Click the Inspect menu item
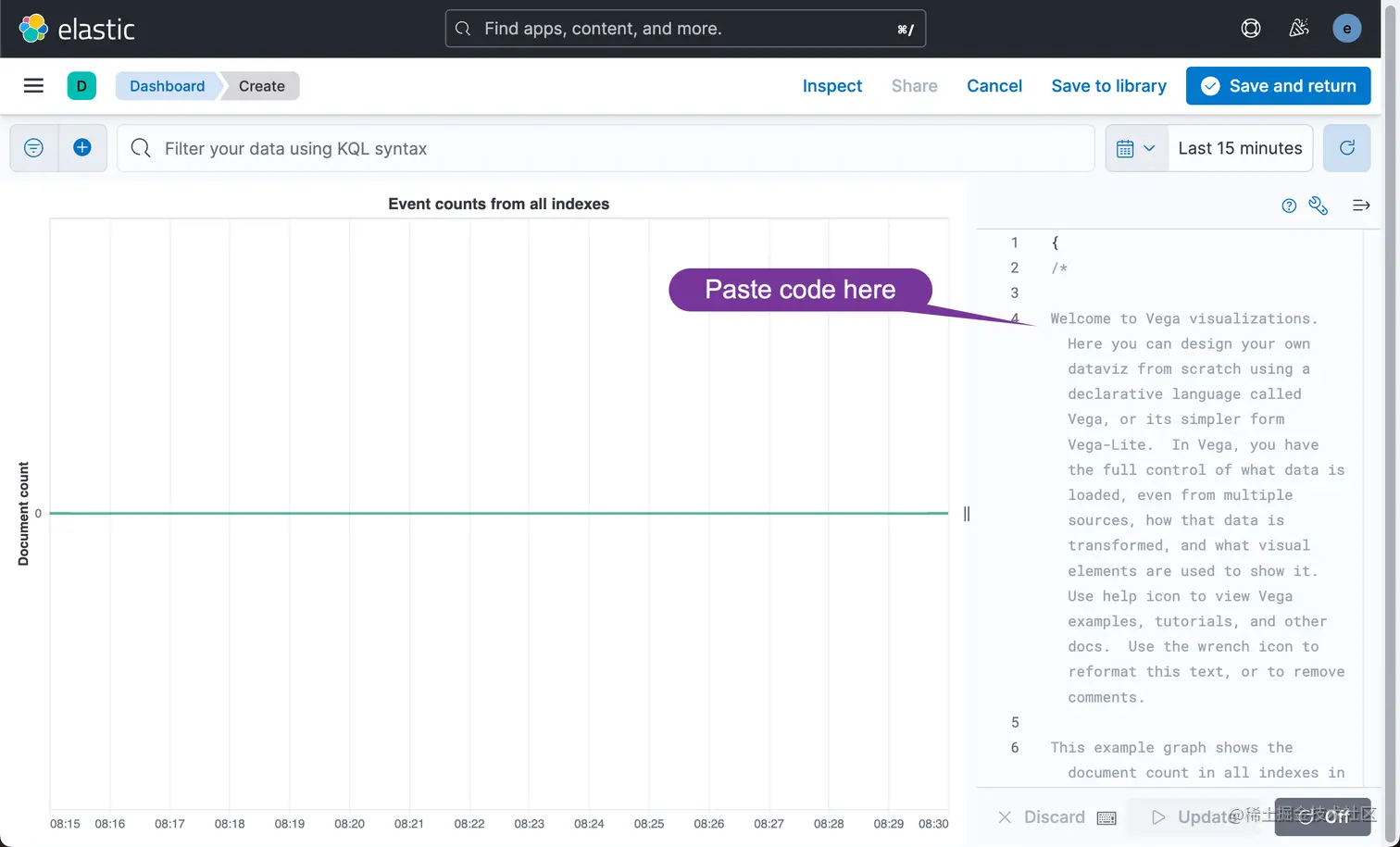This screenshot has height=847, width=1400. (x=831, y=86)
